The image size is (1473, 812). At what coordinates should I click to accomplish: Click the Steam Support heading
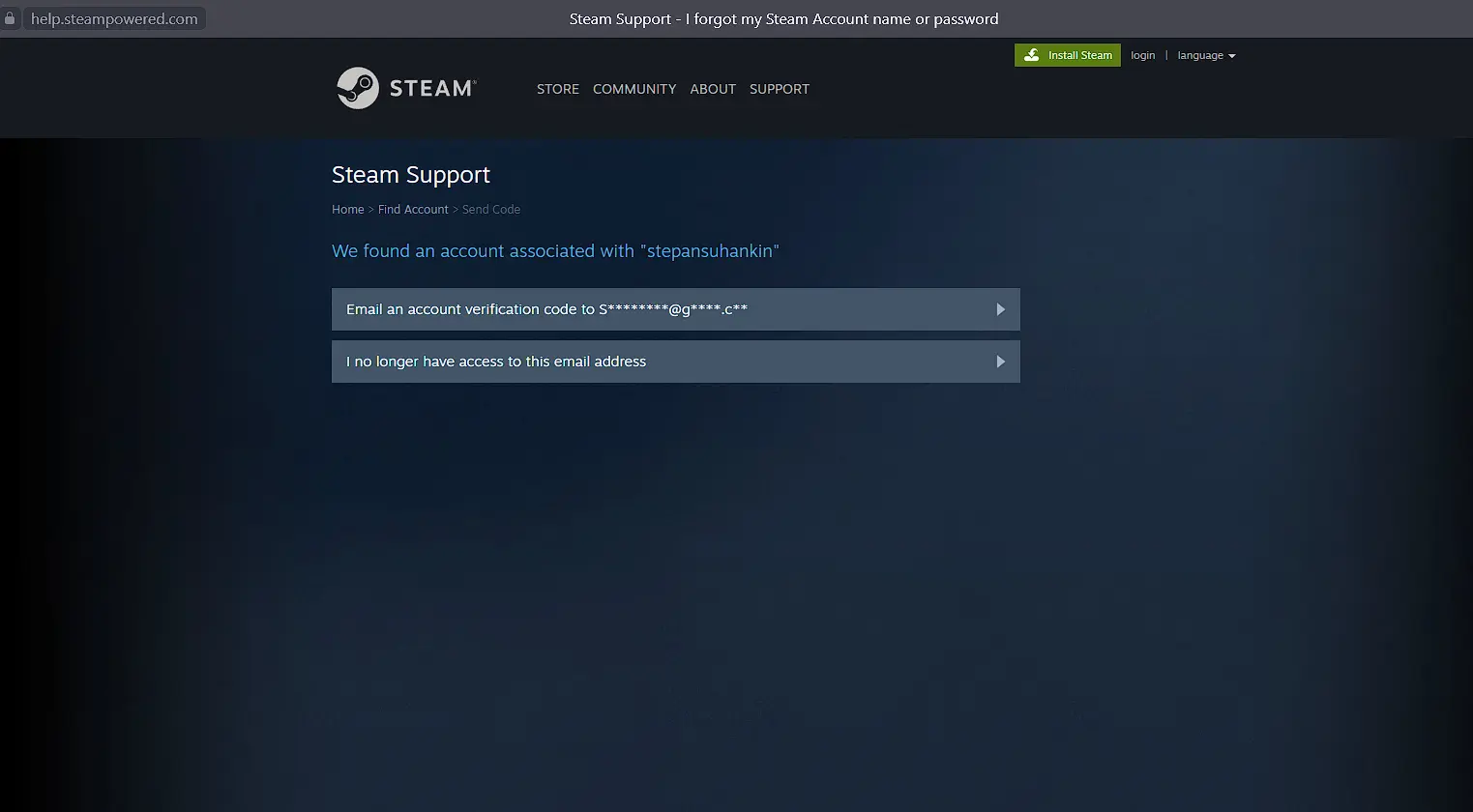(411, 175)
